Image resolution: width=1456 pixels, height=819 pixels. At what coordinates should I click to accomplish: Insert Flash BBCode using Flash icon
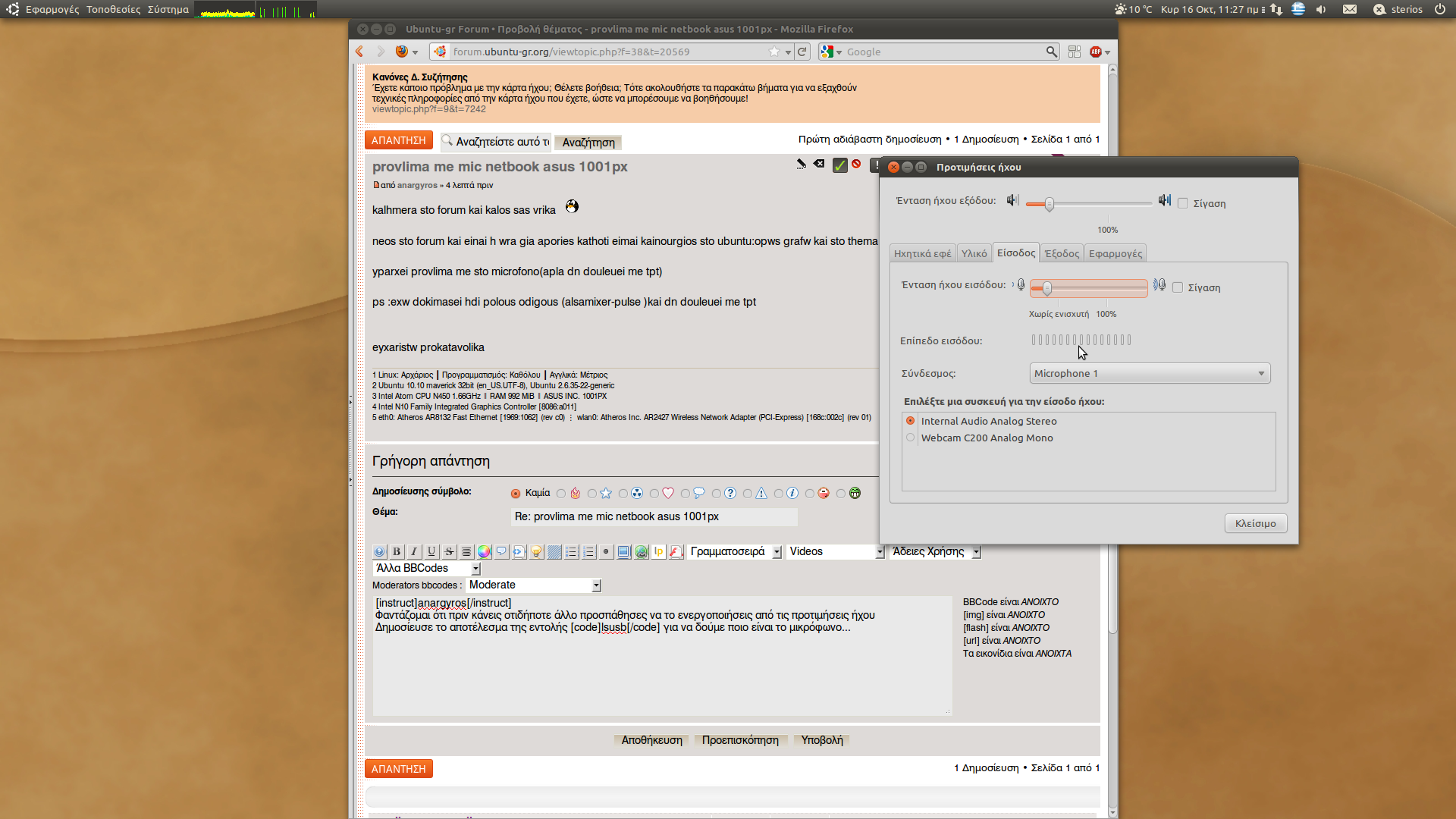click(x=676, y=552)
